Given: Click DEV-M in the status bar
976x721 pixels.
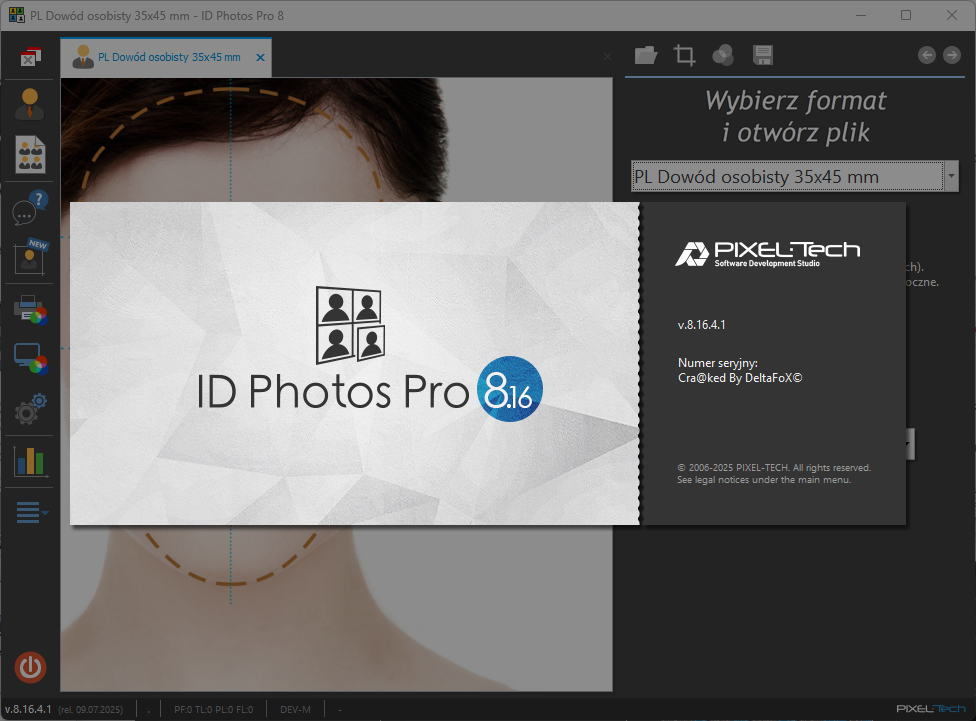Looking at the screenshot, I should (x=295, y=710).
